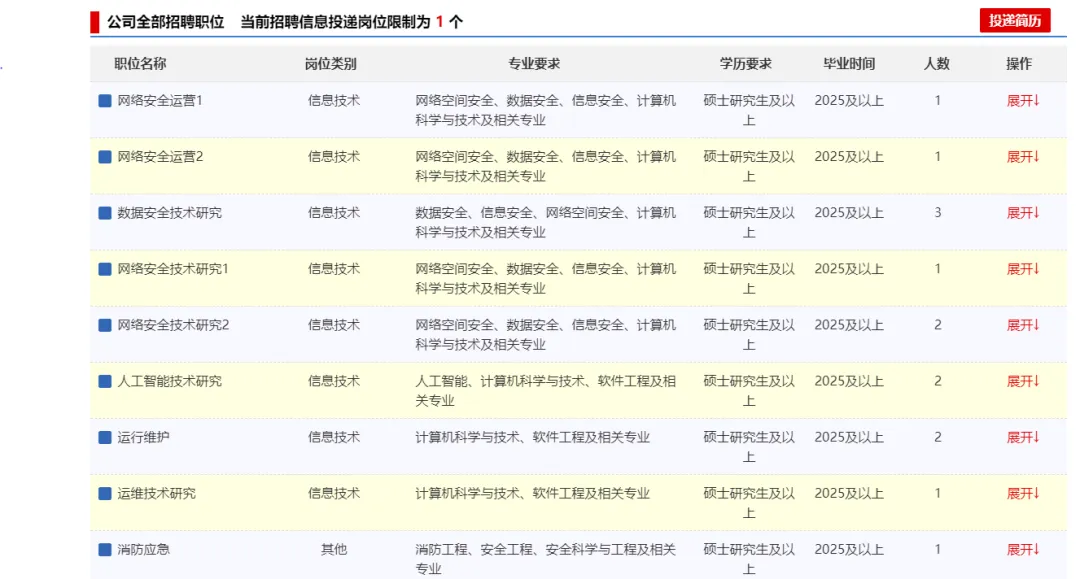Select the job title 运维技术研究
1080x579 pixels.
pos(156,494)
